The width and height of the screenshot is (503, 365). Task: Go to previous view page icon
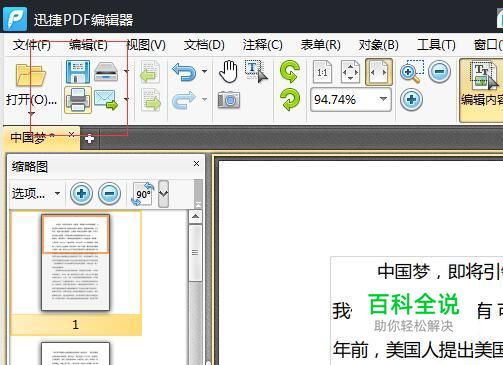pos(150,72)
